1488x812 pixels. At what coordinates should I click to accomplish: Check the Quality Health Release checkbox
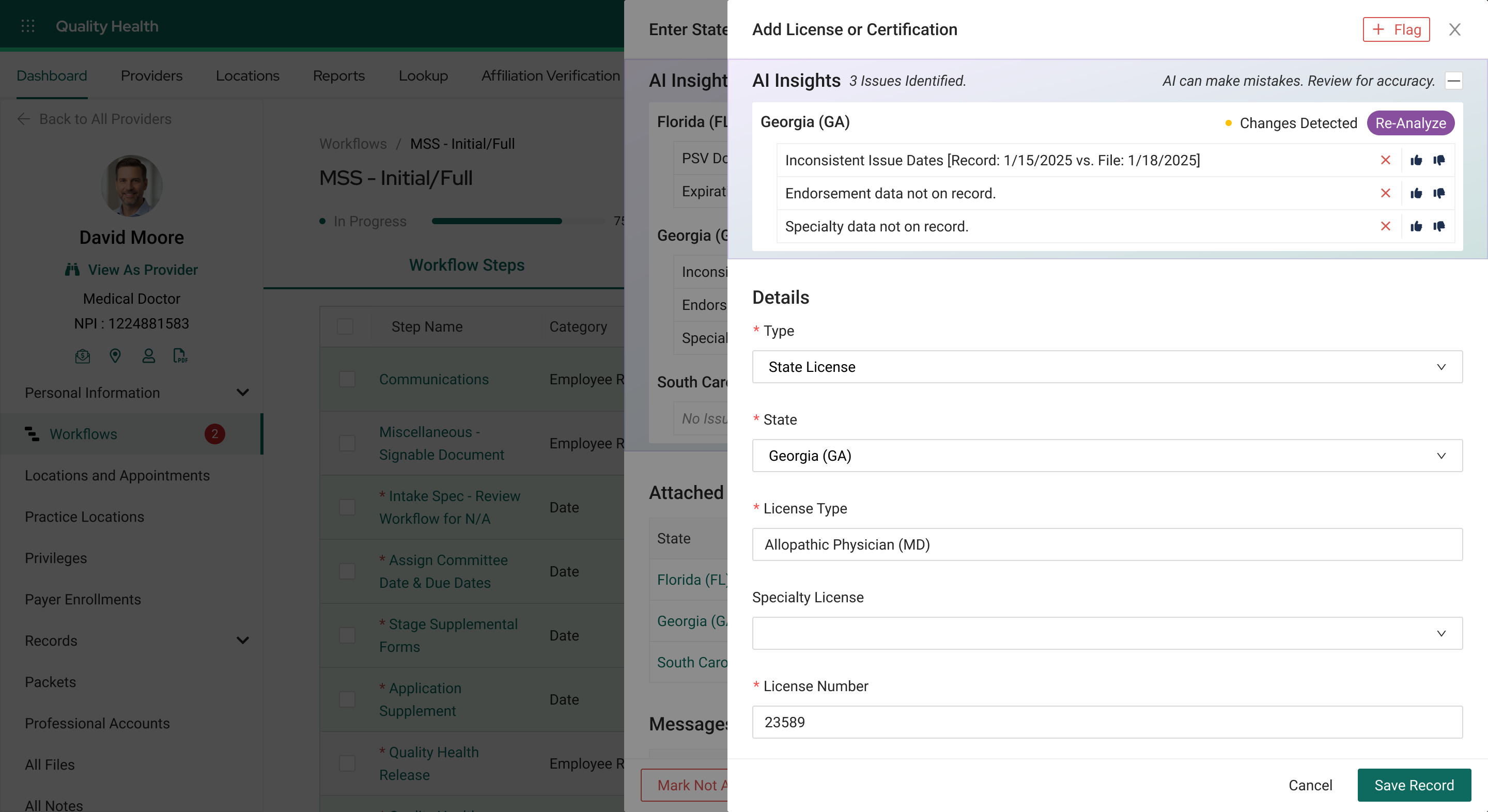(347, 763)
